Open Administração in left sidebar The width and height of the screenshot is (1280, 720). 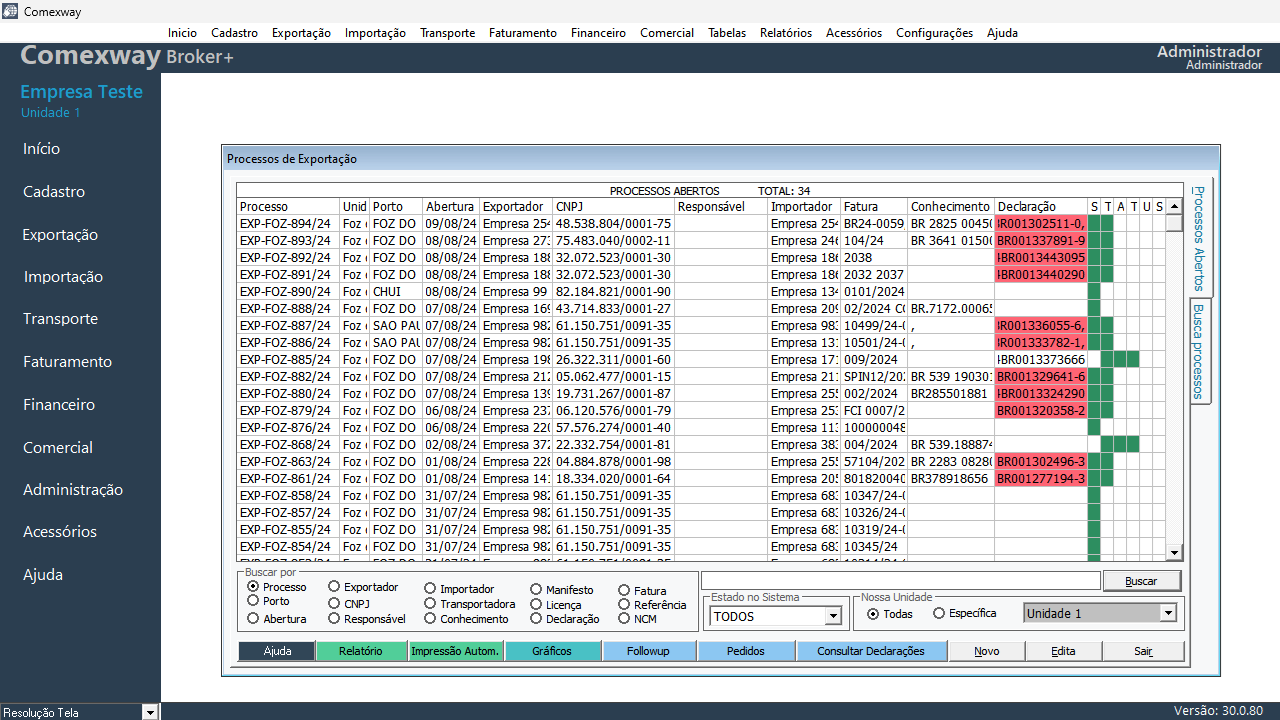[73, 490]
